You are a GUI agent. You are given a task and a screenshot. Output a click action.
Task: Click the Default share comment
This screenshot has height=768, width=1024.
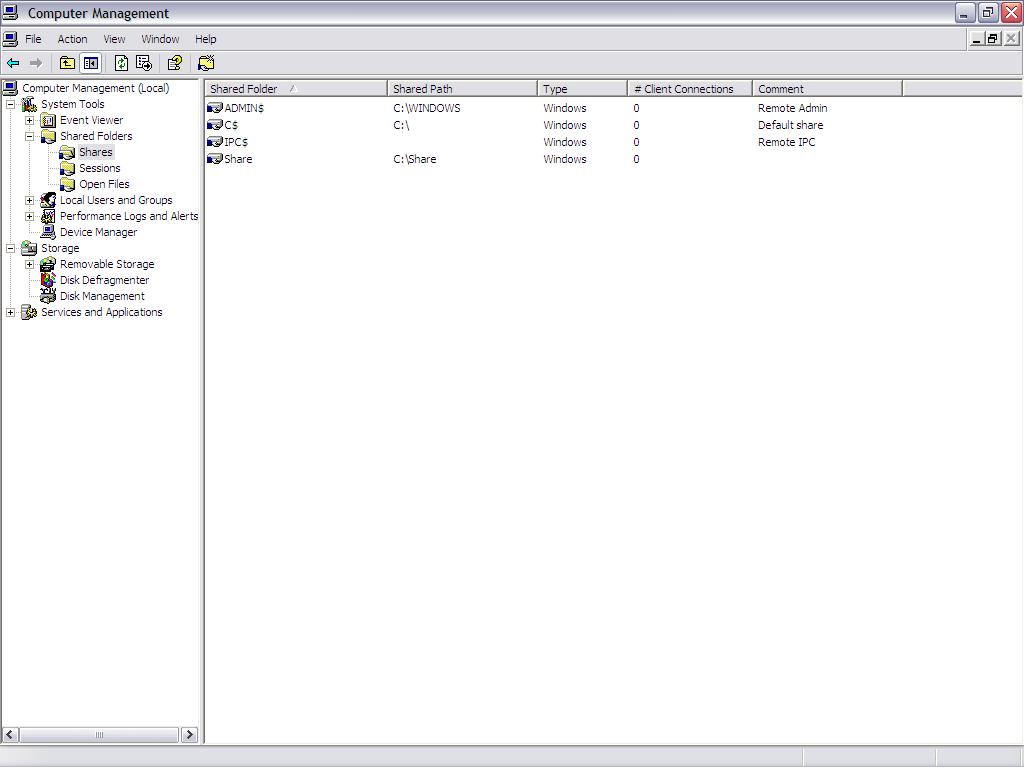(790, 125)
